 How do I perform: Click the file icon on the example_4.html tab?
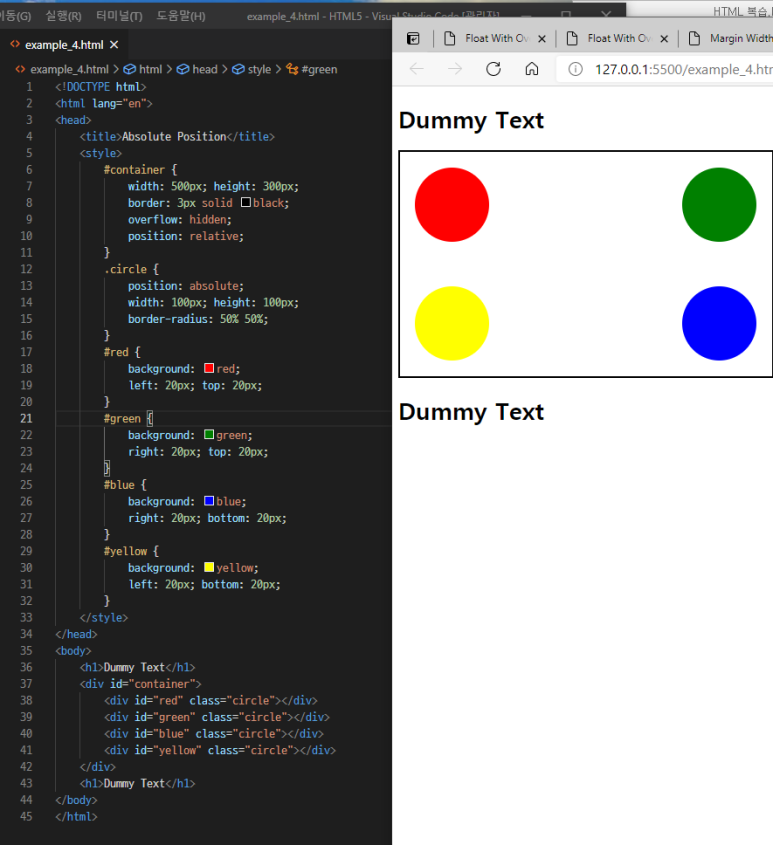pyautogui.click(x=15, y=45)
